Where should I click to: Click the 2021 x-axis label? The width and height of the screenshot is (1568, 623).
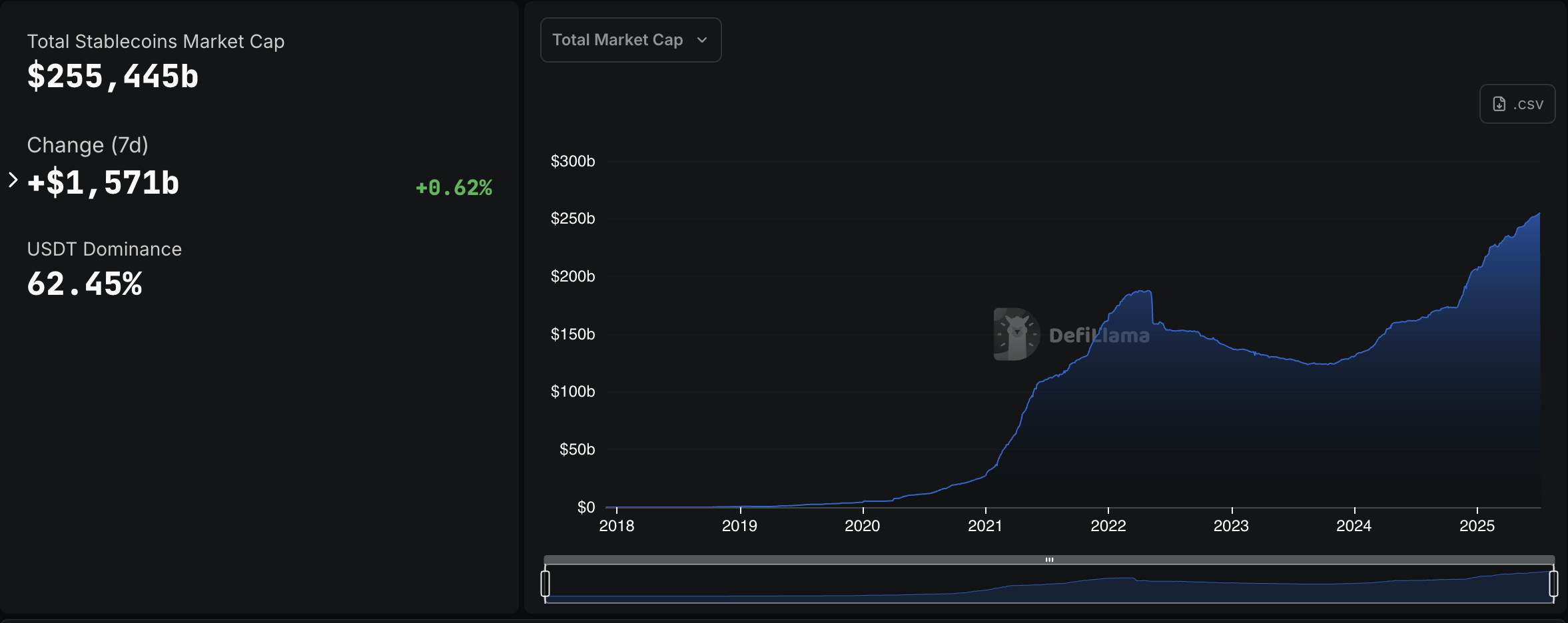[x=985, y=526]
